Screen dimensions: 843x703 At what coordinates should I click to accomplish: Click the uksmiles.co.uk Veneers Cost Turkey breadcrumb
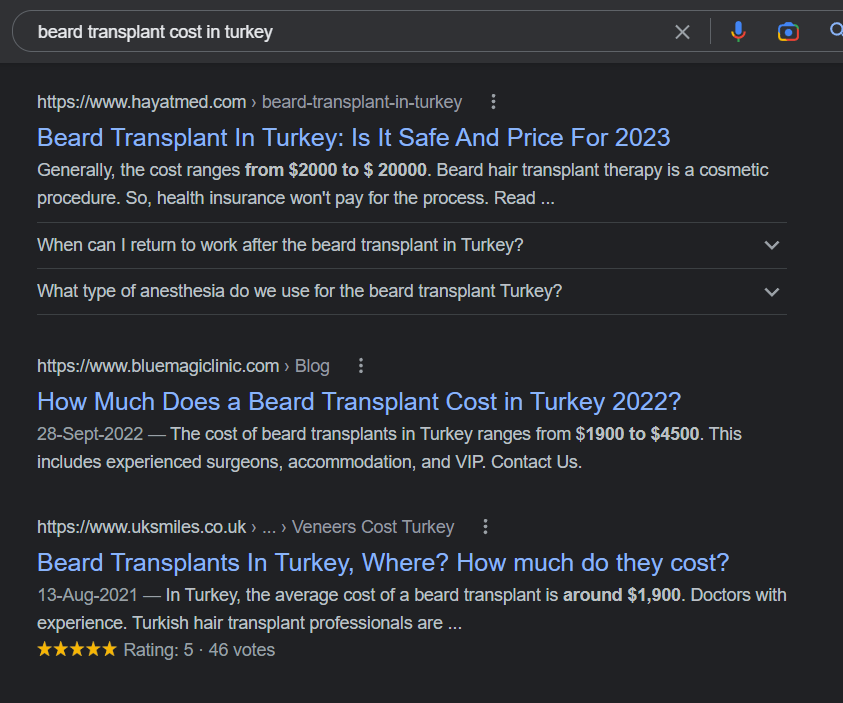245,527
